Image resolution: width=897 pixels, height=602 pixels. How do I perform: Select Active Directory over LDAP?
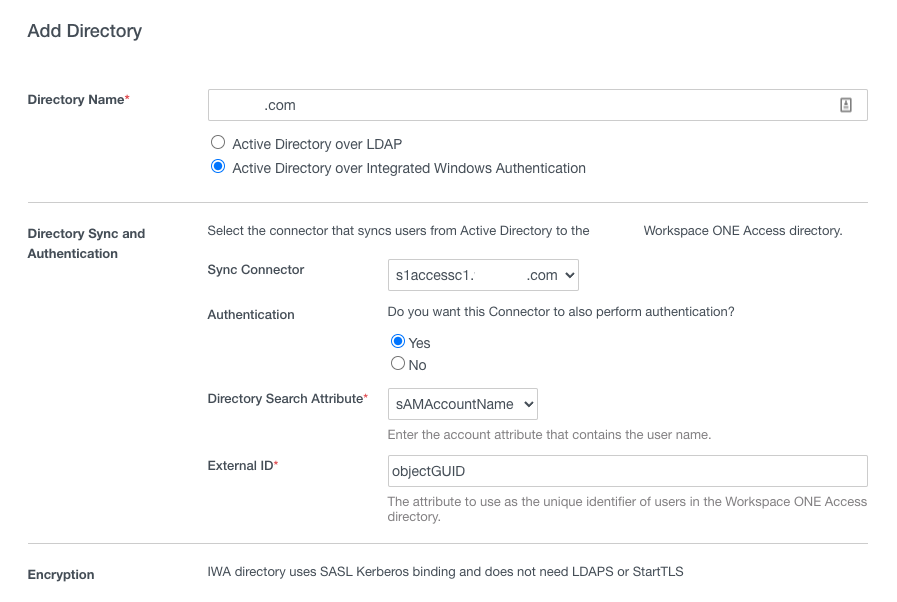(x=217, y=142)
